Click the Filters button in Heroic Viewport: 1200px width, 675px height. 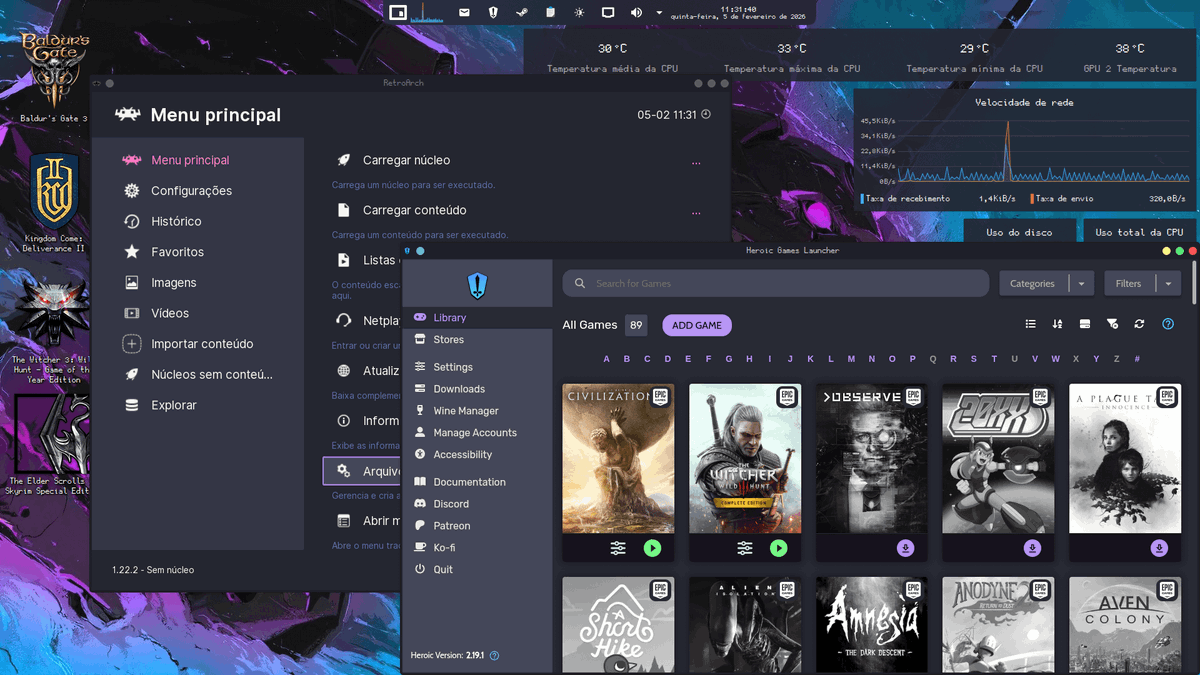pyautogui.click(x=1129, y=283)
